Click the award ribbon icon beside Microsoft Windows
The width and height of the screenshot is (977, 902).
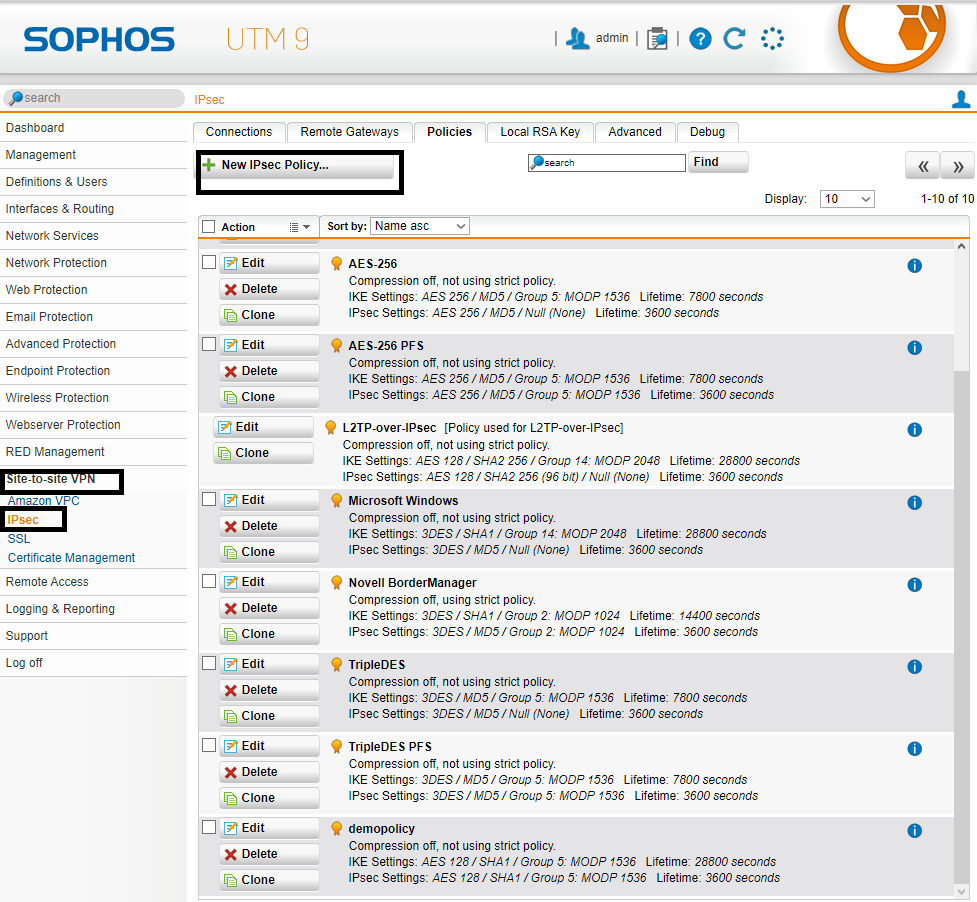(336, 501)
